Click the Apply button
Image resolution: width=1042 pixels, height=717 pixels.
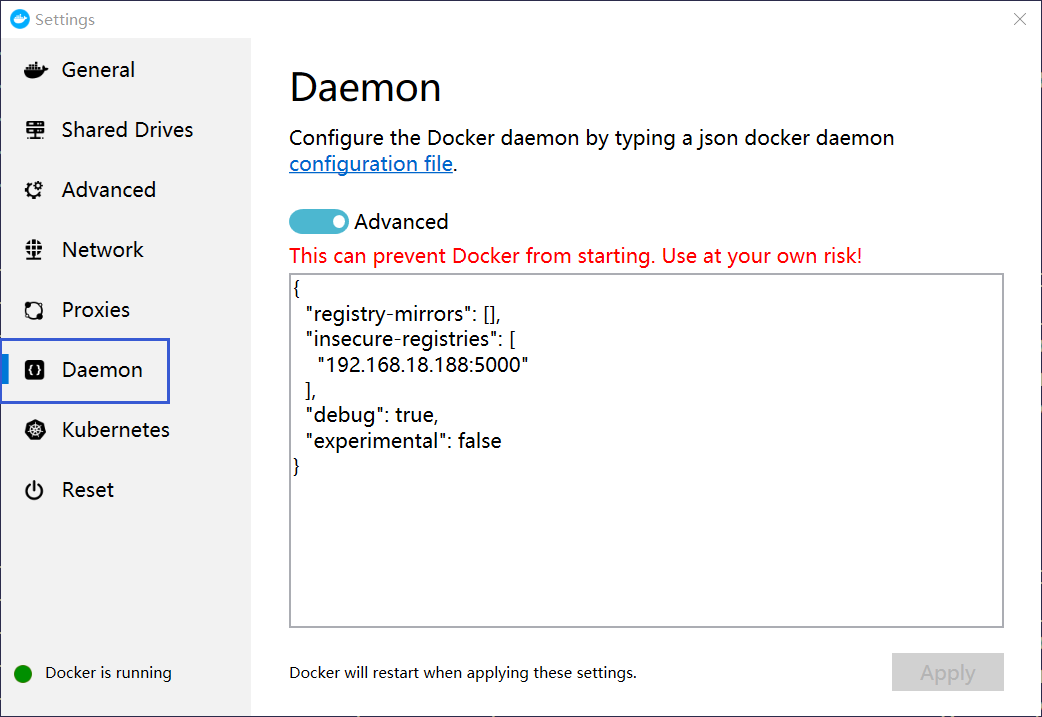click(948, 672)
